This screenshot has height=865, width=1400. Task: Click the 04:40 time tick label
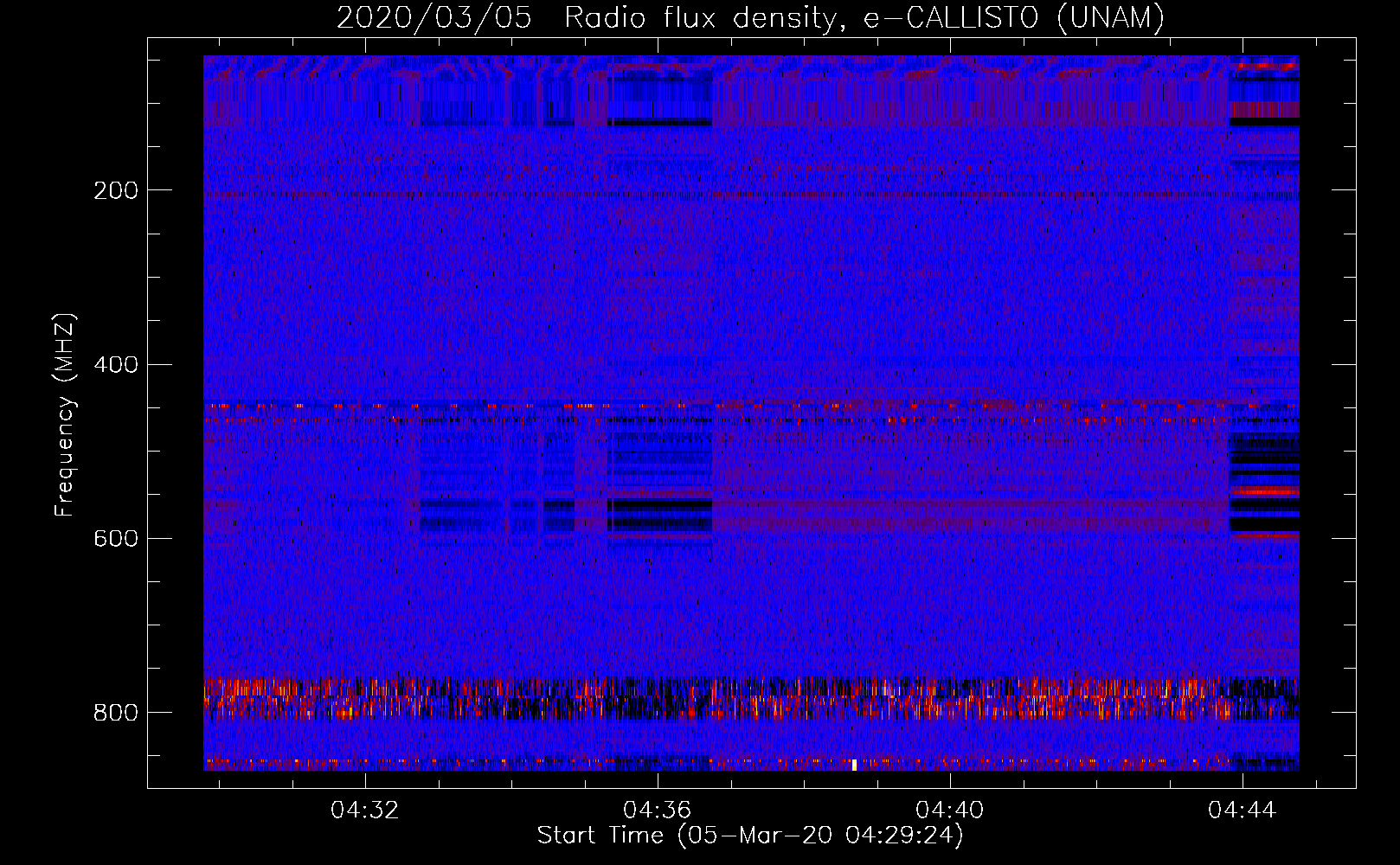point(950,811)
